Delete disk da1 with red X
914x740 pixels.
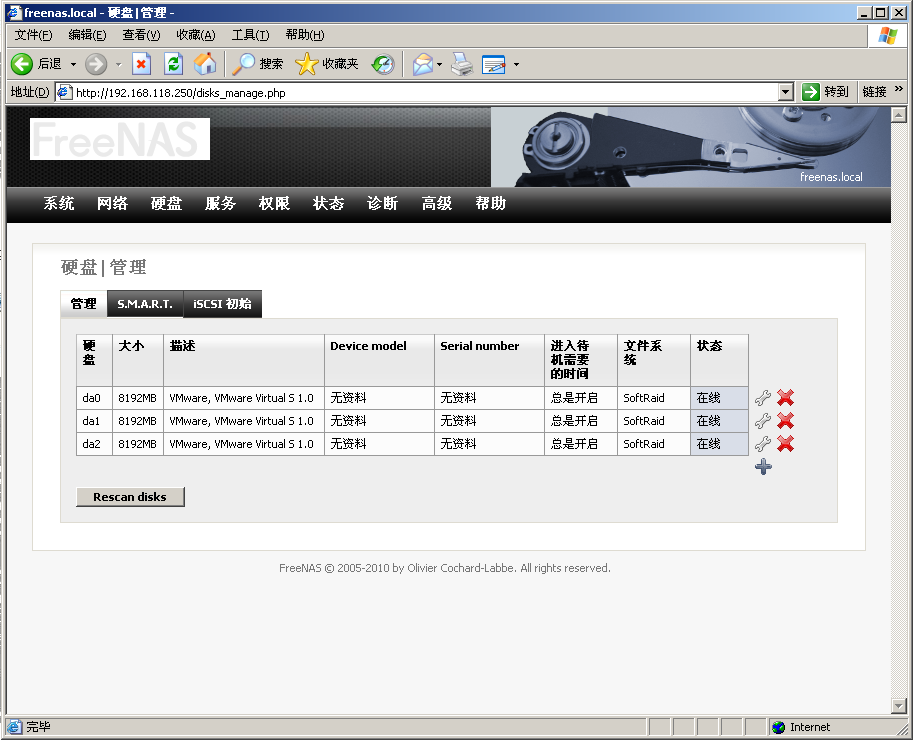(786, 420)
